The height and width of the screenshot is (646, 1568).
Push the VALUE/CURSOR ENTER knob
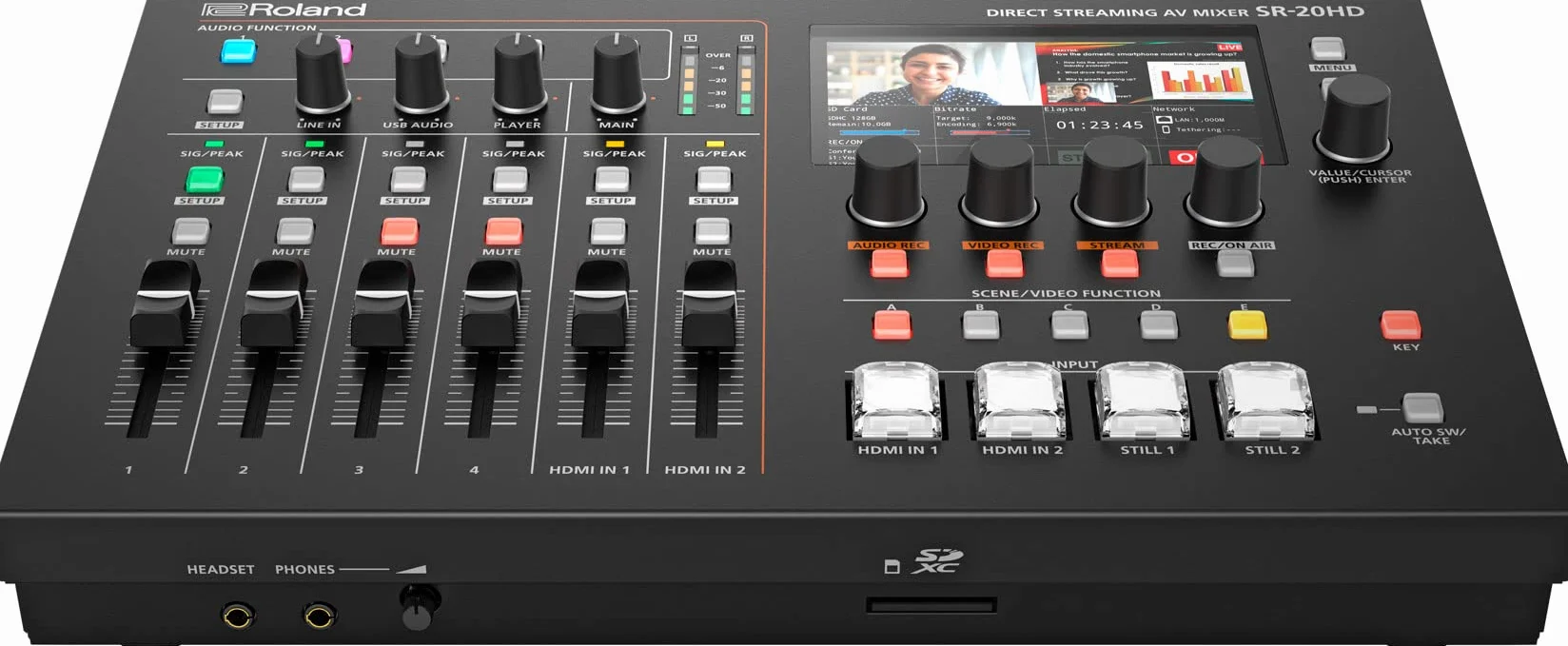[x=1352, y=118]
